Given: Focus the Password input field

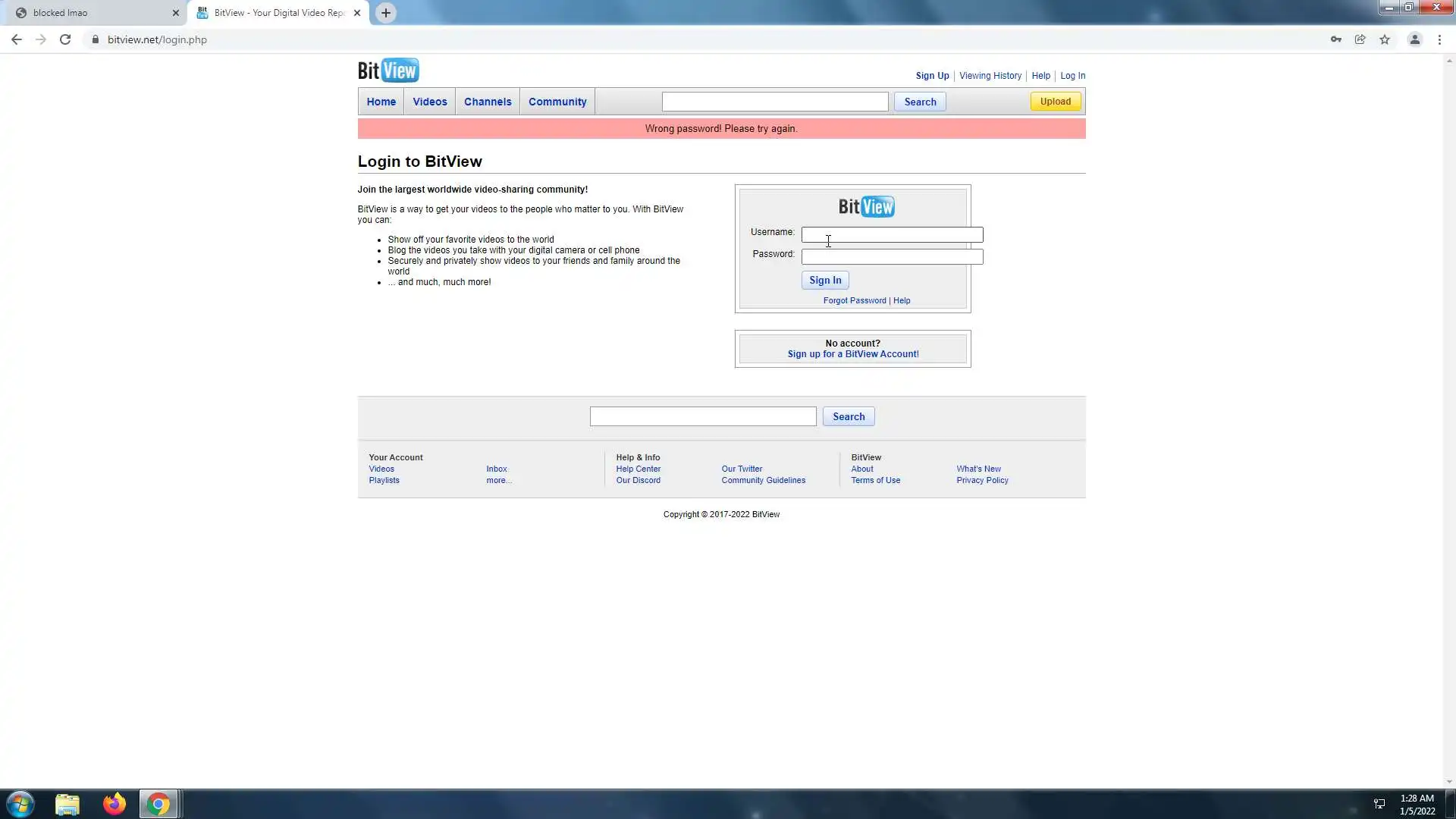Looking at the screenshot, I should (x=892, y=257).
